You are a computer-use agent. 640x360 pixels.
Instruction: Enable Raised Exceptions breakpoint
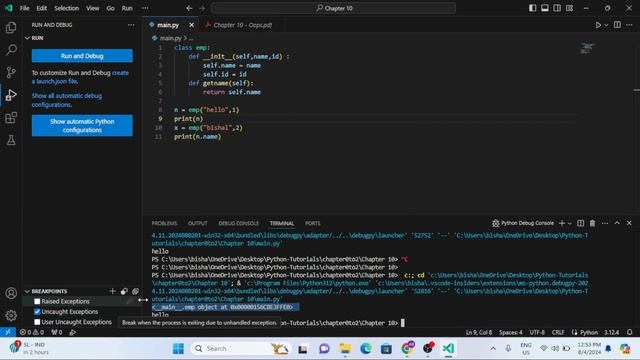click(37, 301)
